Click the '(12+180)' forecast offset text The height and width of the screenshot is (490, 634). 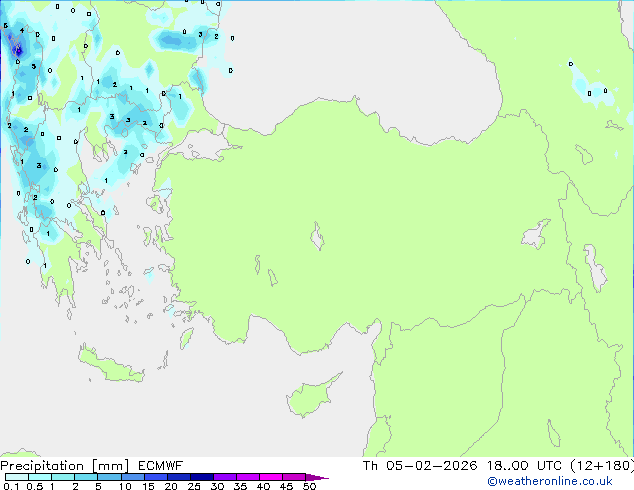click(602, 466)
